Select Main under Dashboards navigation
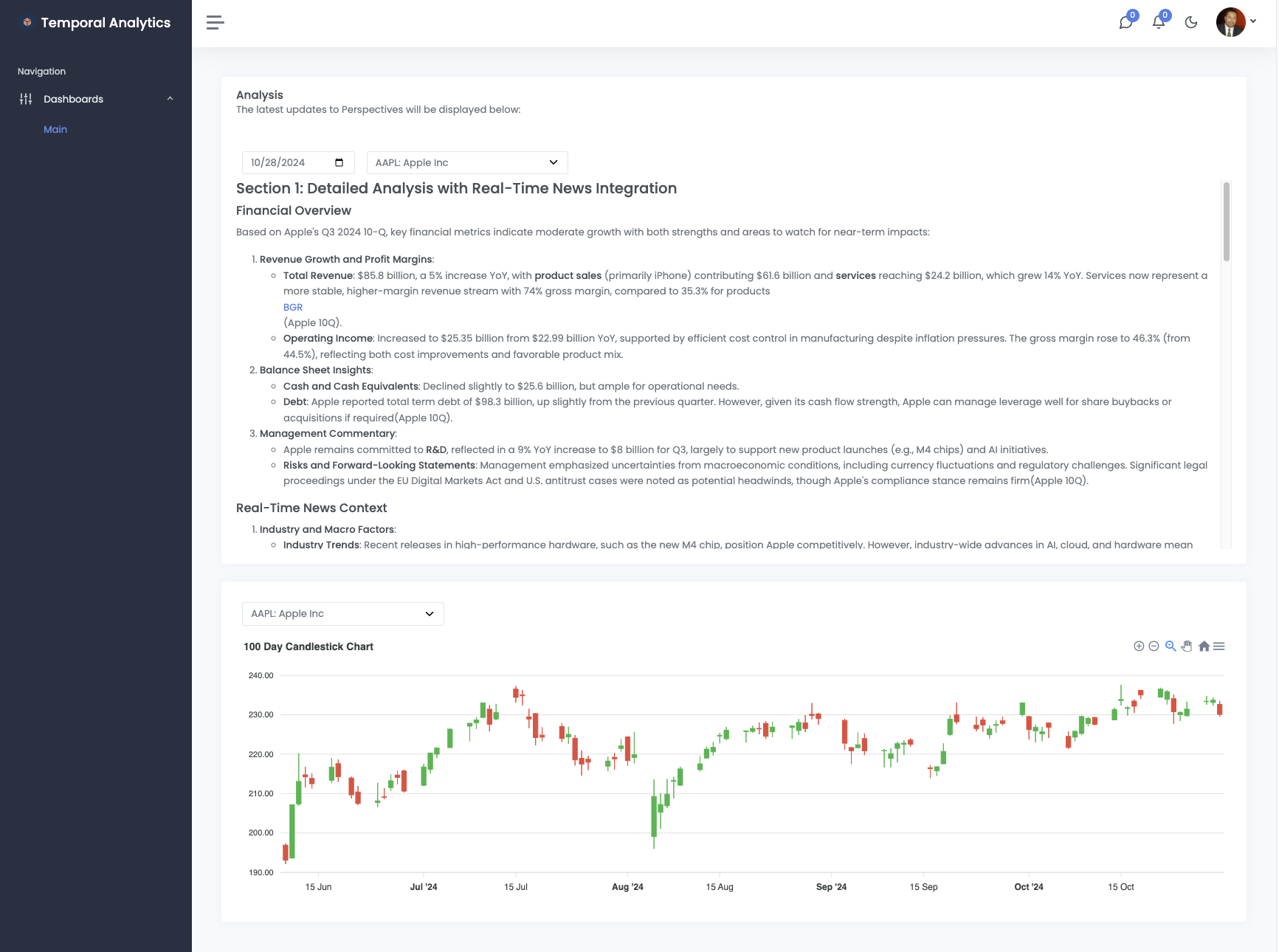The width and height of the screenshot is (1279, 952). click(x=55, y=129)
